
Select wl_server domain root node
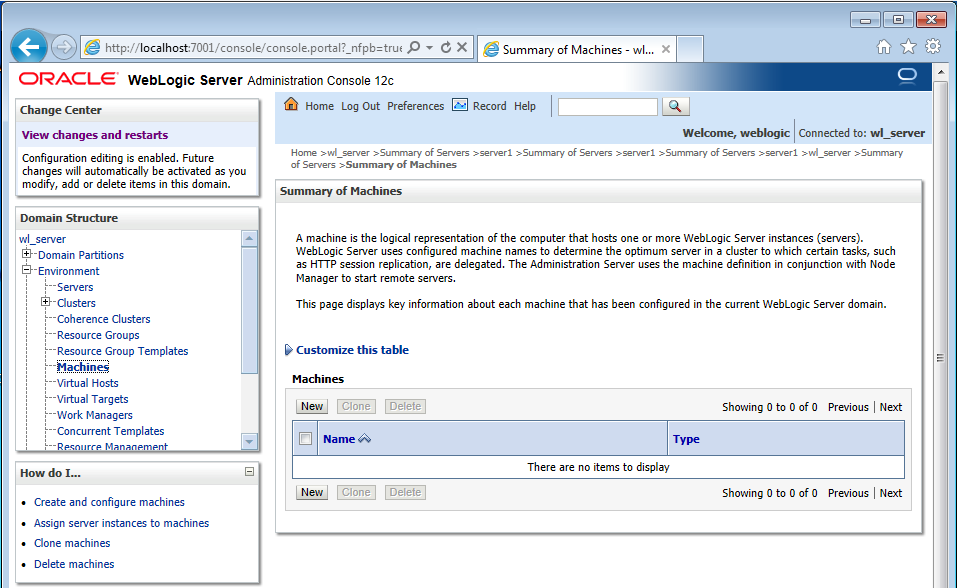(42, 239)
